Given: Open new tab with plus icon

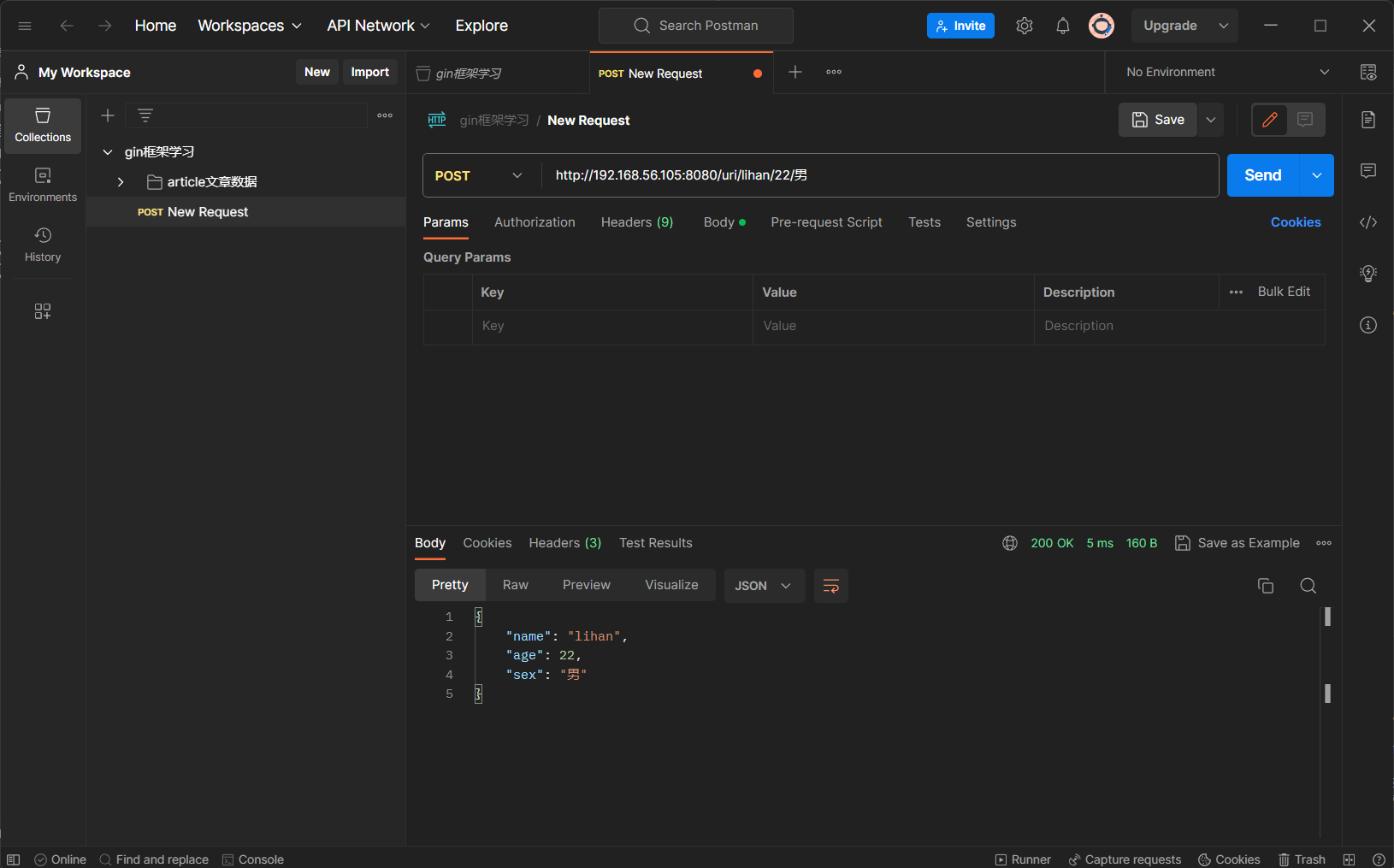Looking at the screenshot, I should pos(795,72).
